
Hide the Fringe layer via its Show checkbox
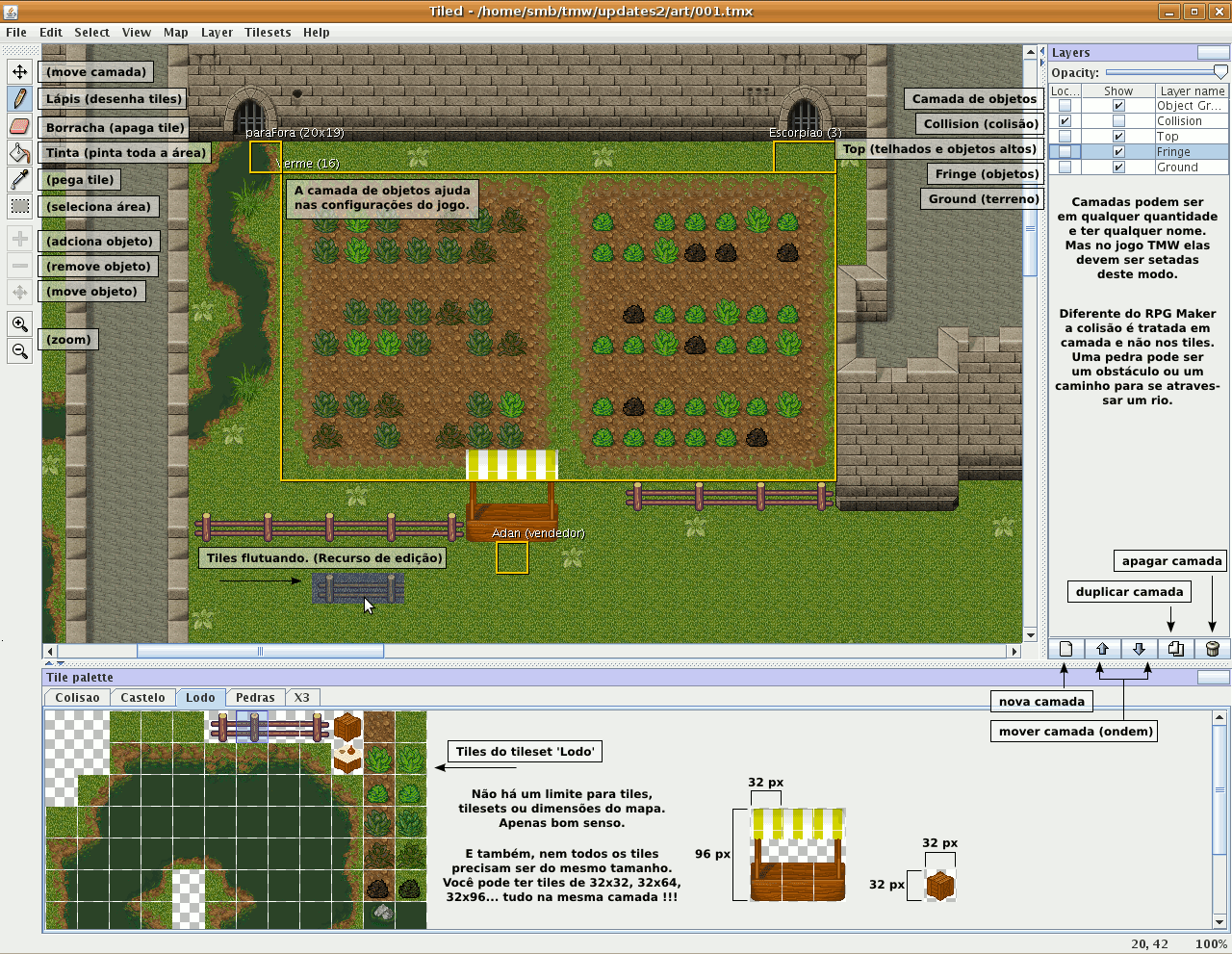coord(1118,151)
